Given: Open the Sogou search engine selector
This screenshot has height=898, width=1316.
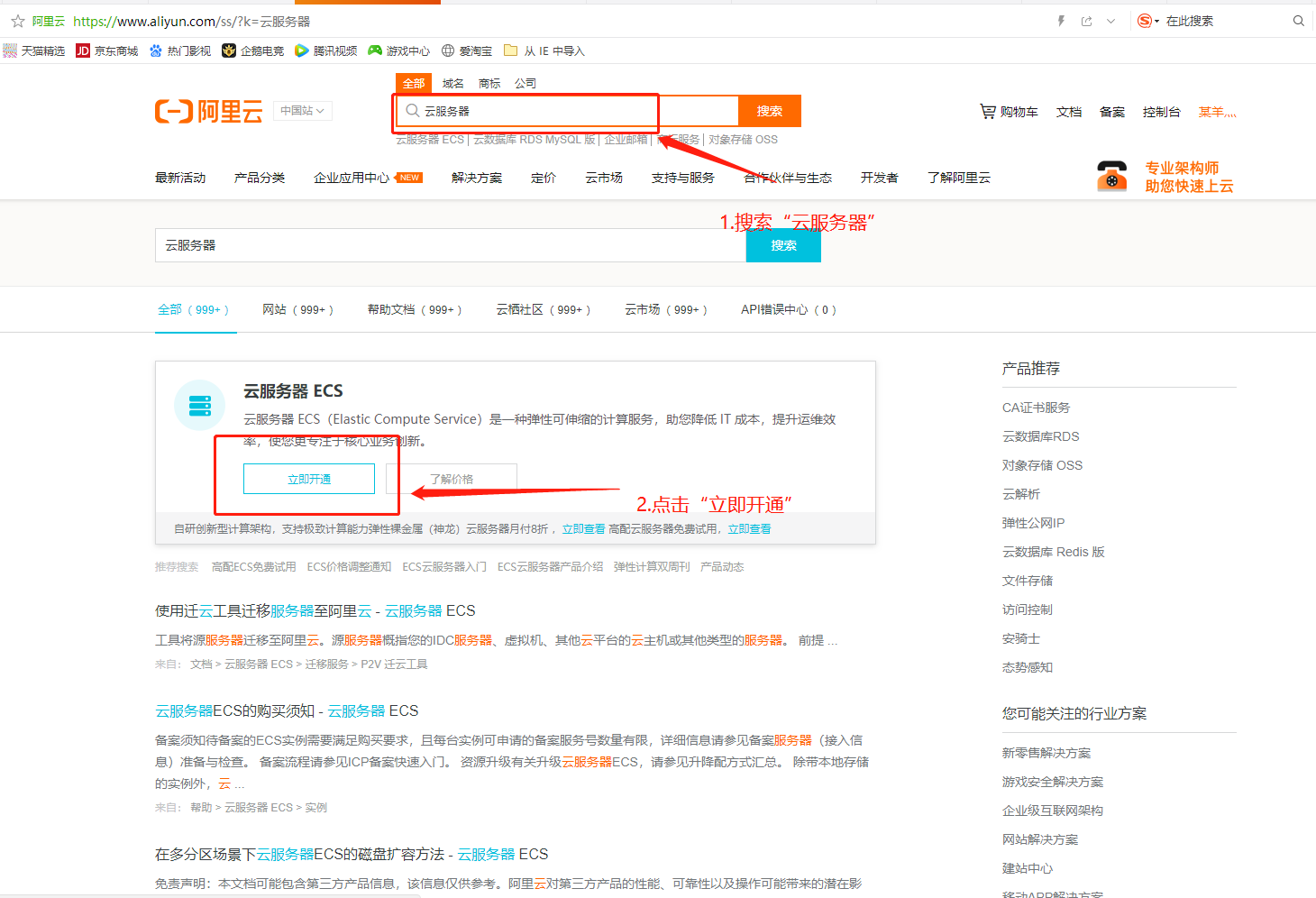Looking at the screenshot, I should [1147, 21].
